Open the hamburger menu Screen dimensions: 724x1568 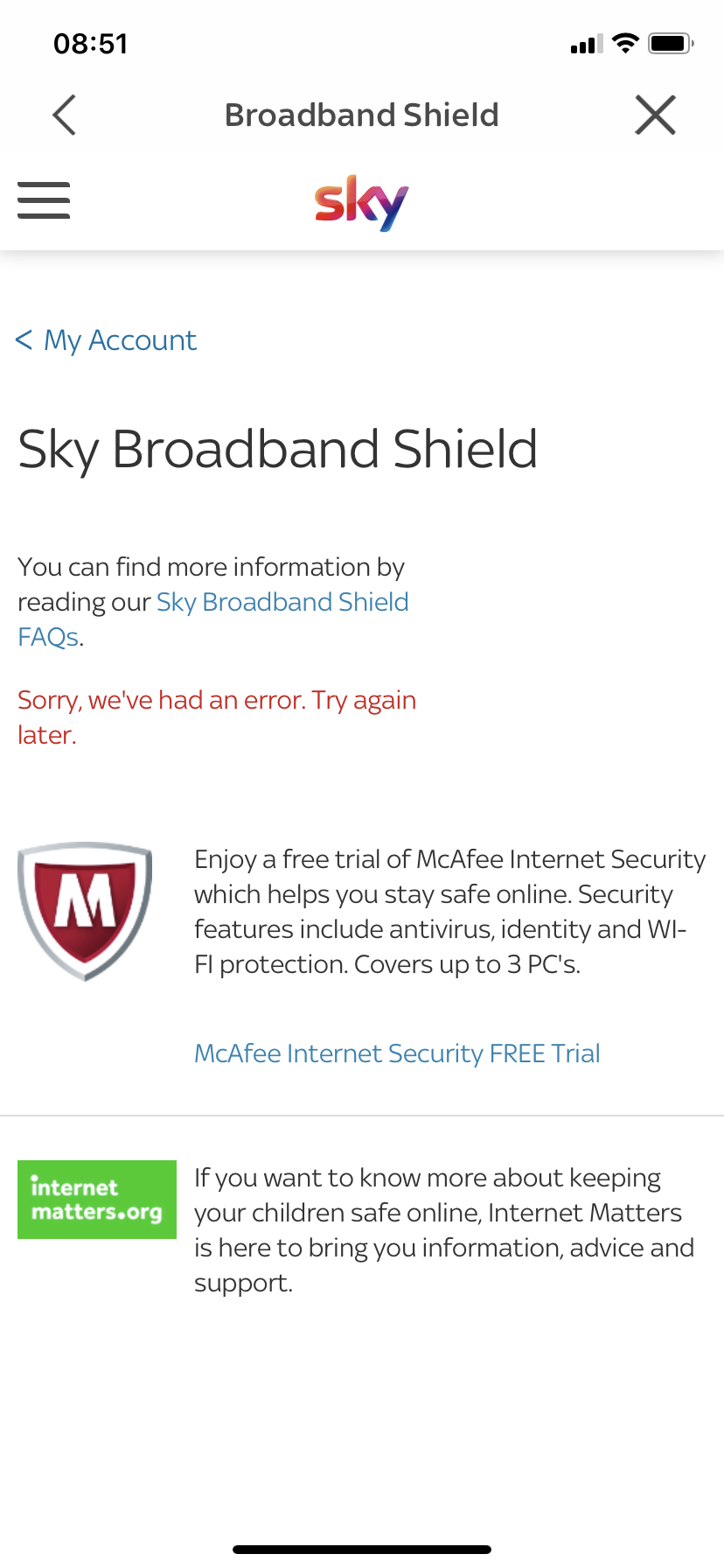tap(44, 200)
